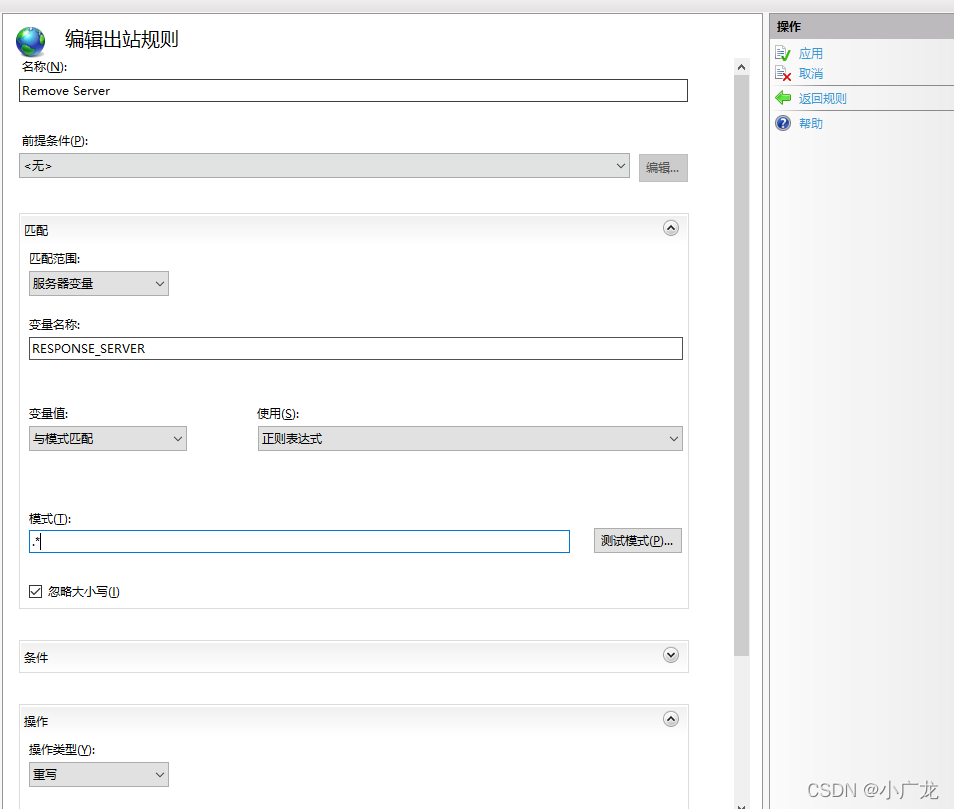This screenshot has width=954, height=809.
Task: Click the 编辑... precondition button
Action: [663, 168]
